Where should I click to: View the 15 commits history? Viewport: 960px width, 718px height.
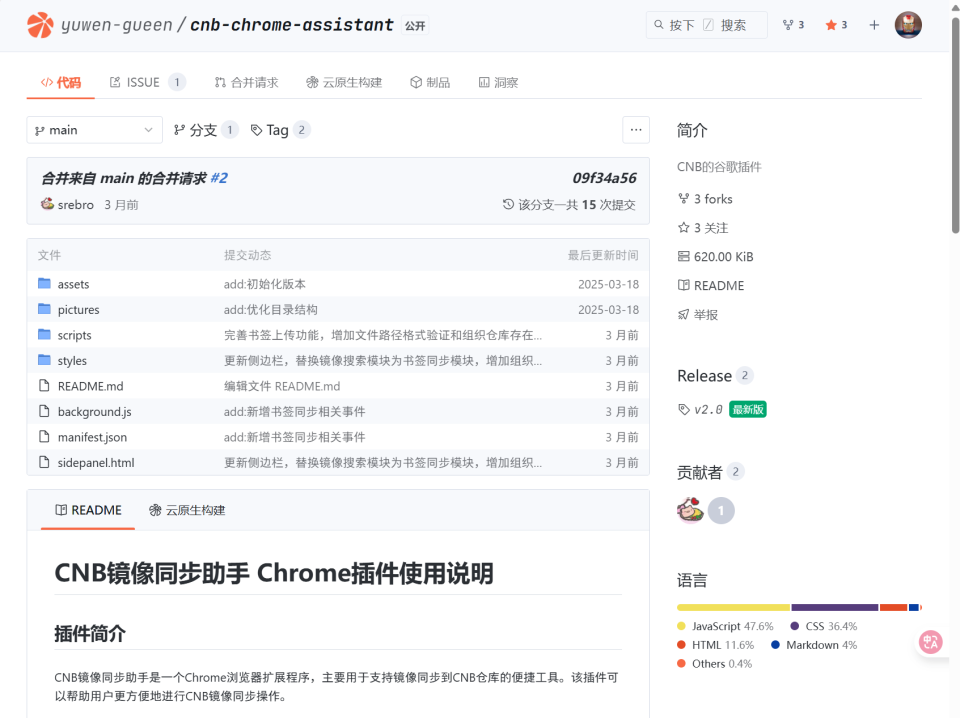(x=569, y=204)
